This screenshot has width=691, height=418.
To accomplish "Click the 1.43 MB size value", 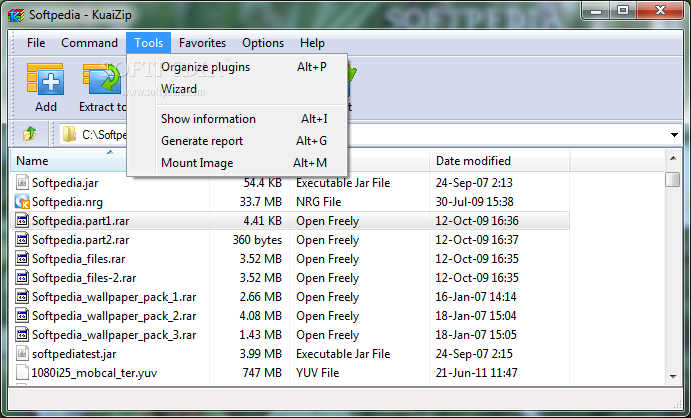I will click(x=260, y=335).
